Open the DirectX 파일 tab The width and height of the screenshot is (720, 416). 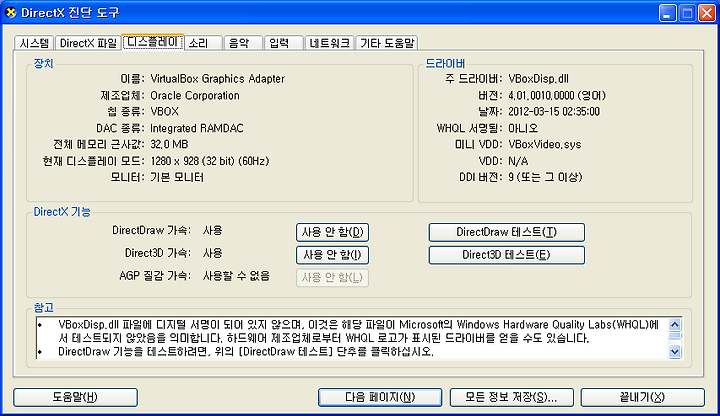click(x=88, y=43)
